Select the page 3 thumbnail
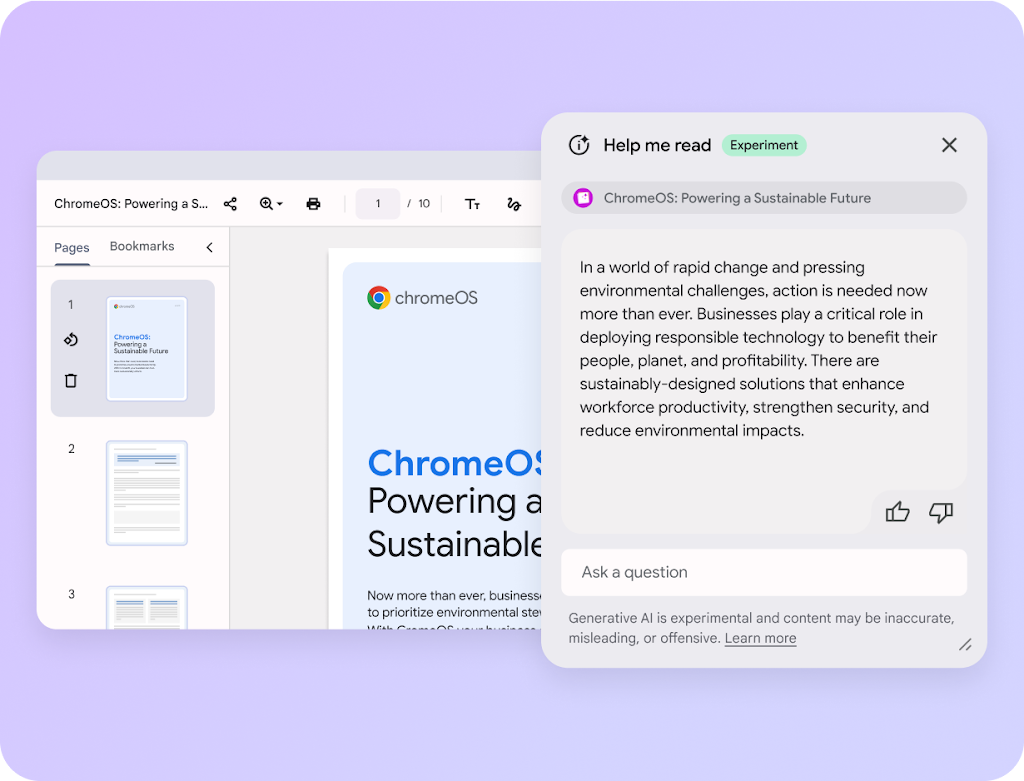 (x=147, y=607)
